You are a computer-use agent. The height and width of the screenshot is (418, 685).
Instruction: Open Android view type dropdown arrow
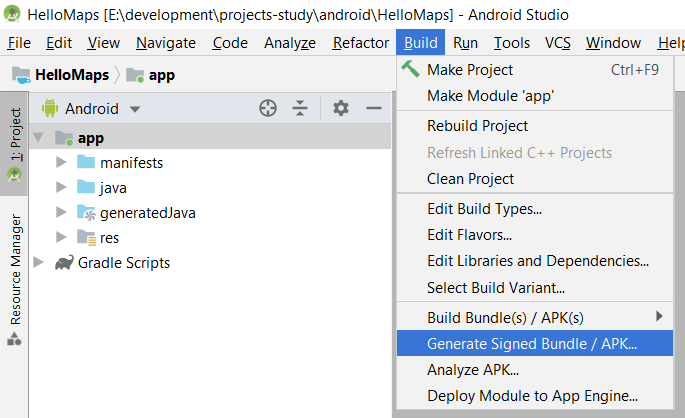[x=135, y=109]
